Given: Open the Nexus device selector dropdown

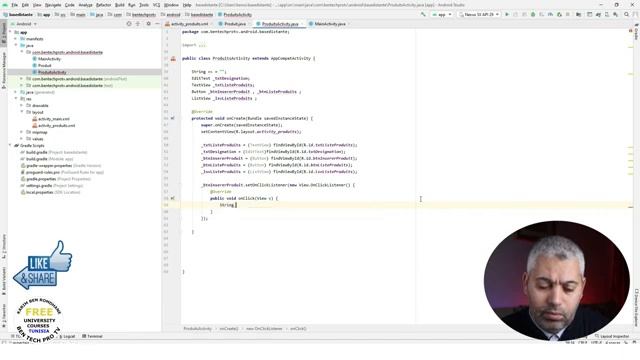Looking at the screenshot, I should pyautogui.click(x=479, y=14).
